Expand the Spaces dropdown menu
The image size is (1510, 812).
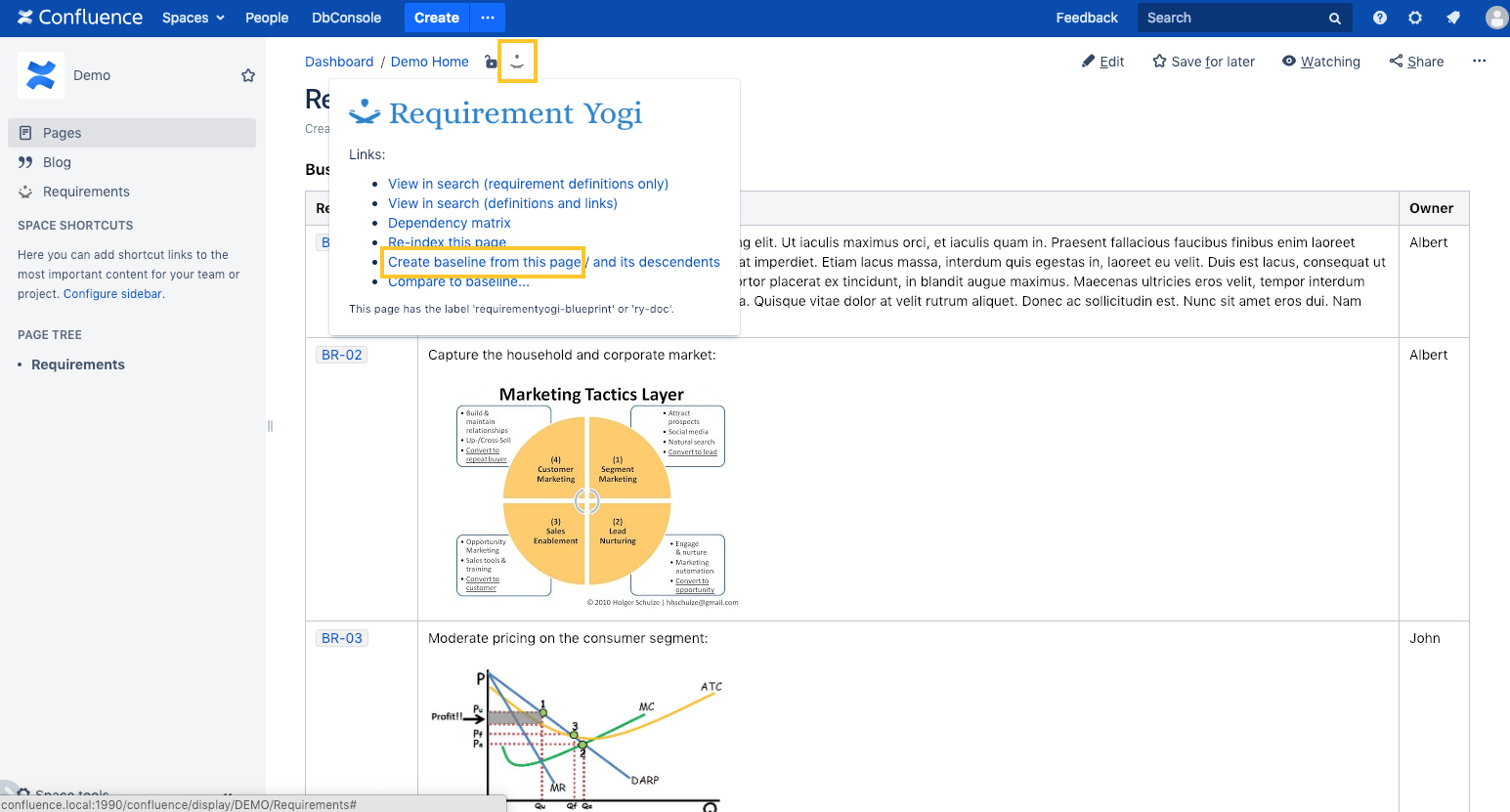pos(194,18)
